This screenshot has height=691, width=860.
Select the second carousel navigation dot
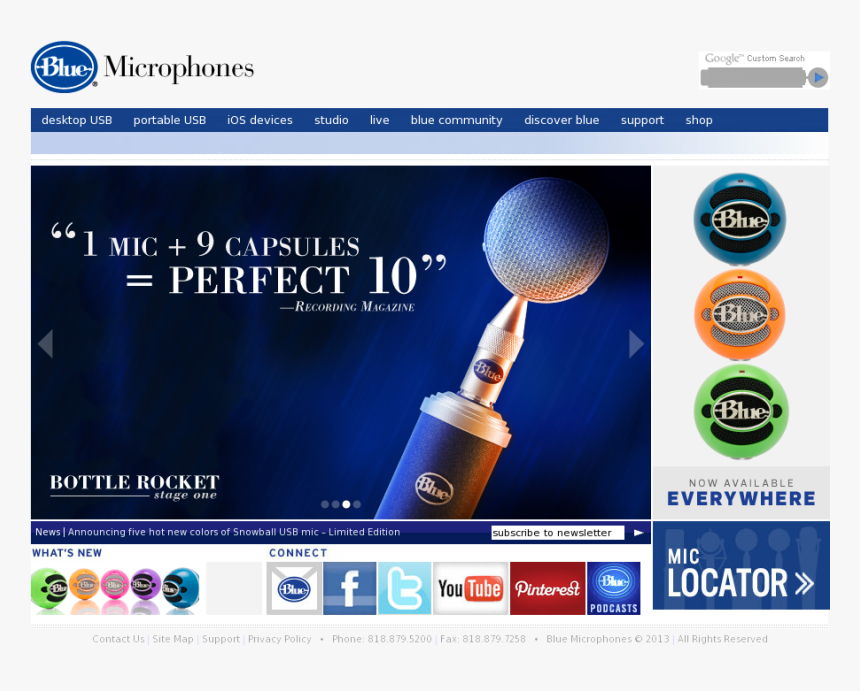[x=334, y=504]
